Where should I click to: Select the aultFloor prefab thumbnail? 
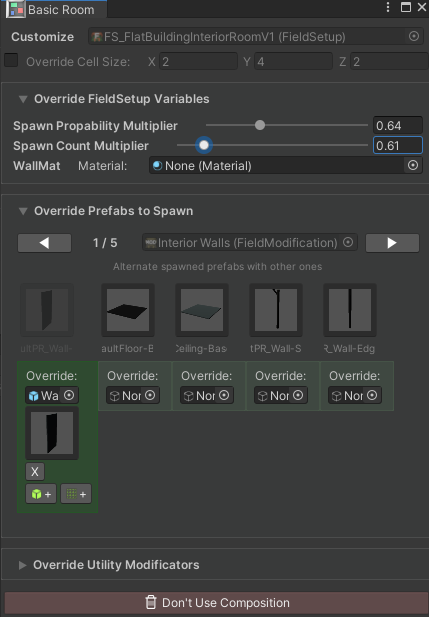[128, 310]
